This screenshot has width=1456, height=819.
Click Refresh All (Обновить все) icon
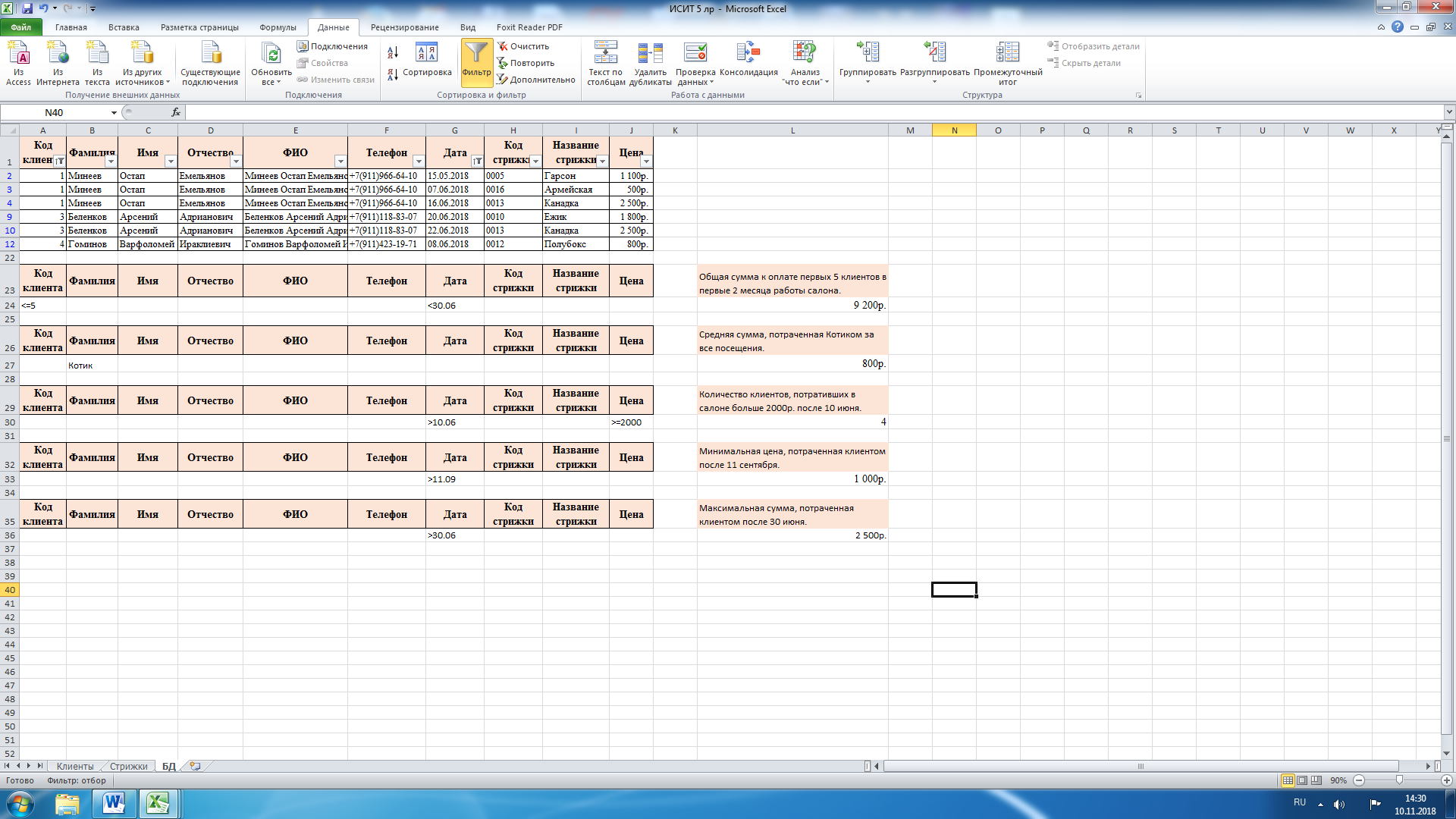click(x=271, y=55)
